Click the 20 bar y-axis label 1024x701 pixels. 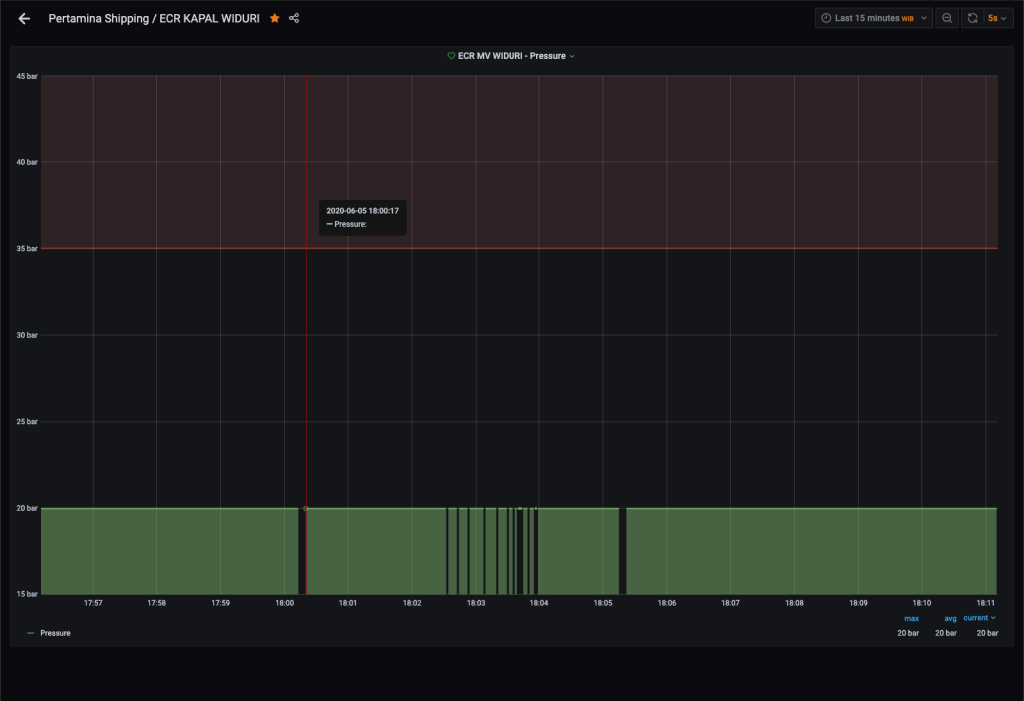click(x=27, y=508)
